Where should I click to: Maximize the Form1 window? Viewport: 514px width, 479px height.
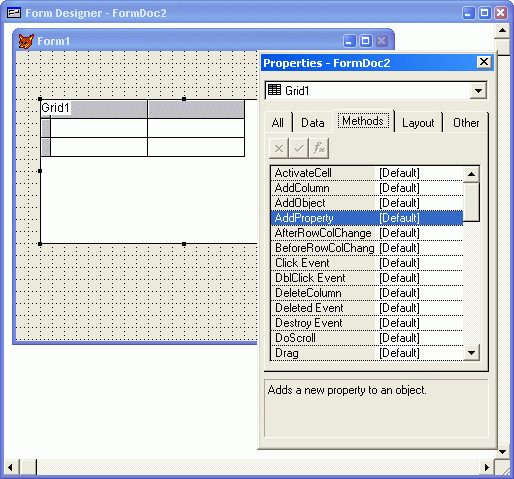[365, 41]
